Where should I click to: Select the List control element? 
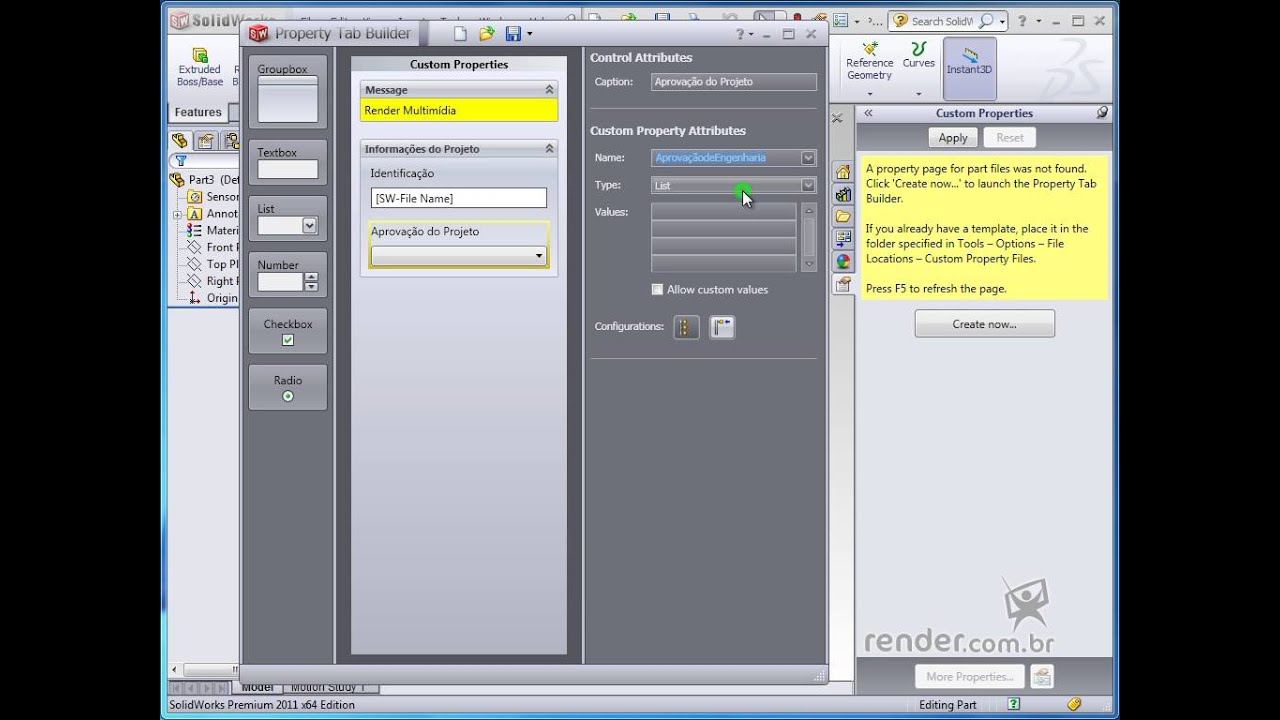(x=288, y=219)
